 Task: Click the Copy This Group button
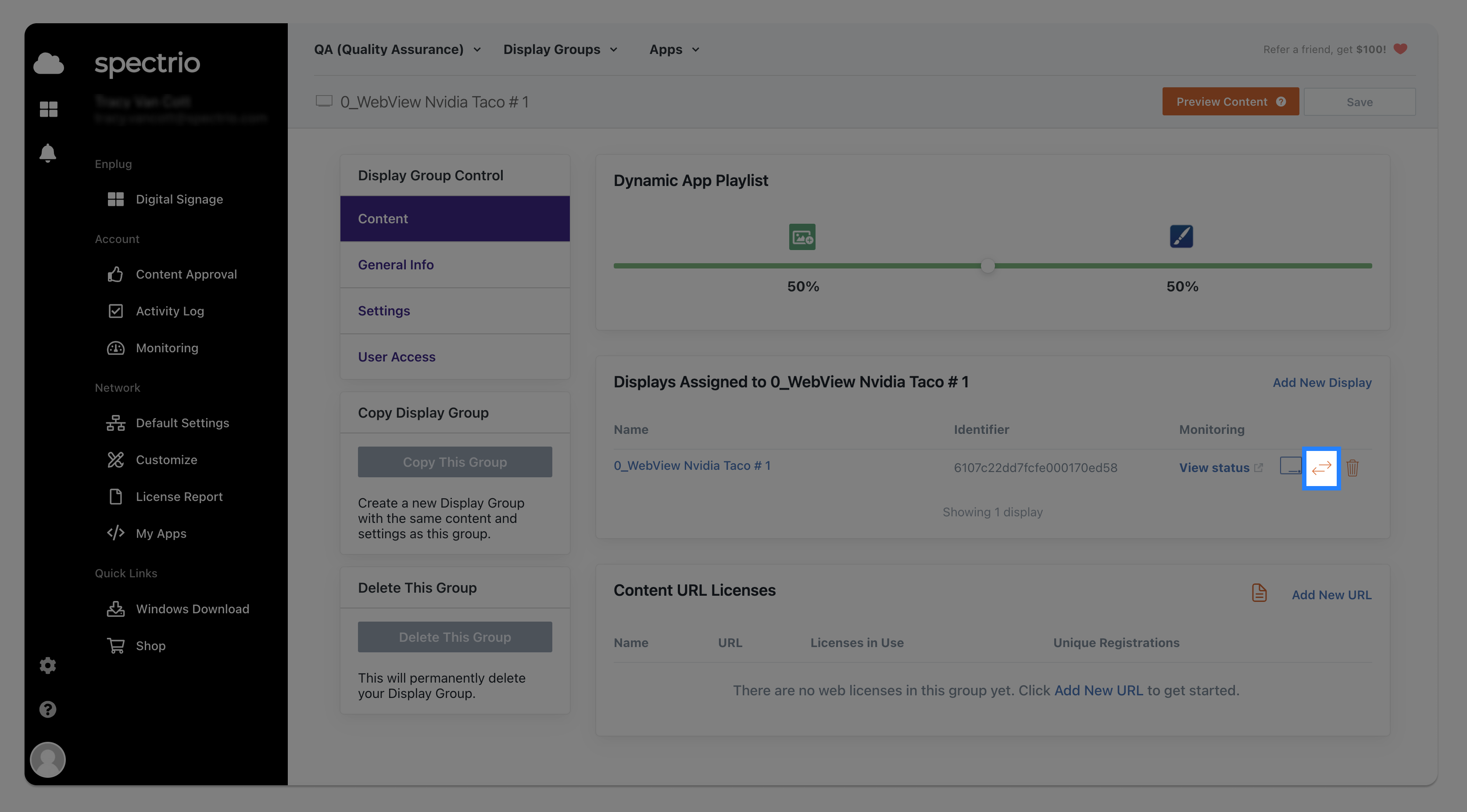pyautogui.click(x=454, y=462)
